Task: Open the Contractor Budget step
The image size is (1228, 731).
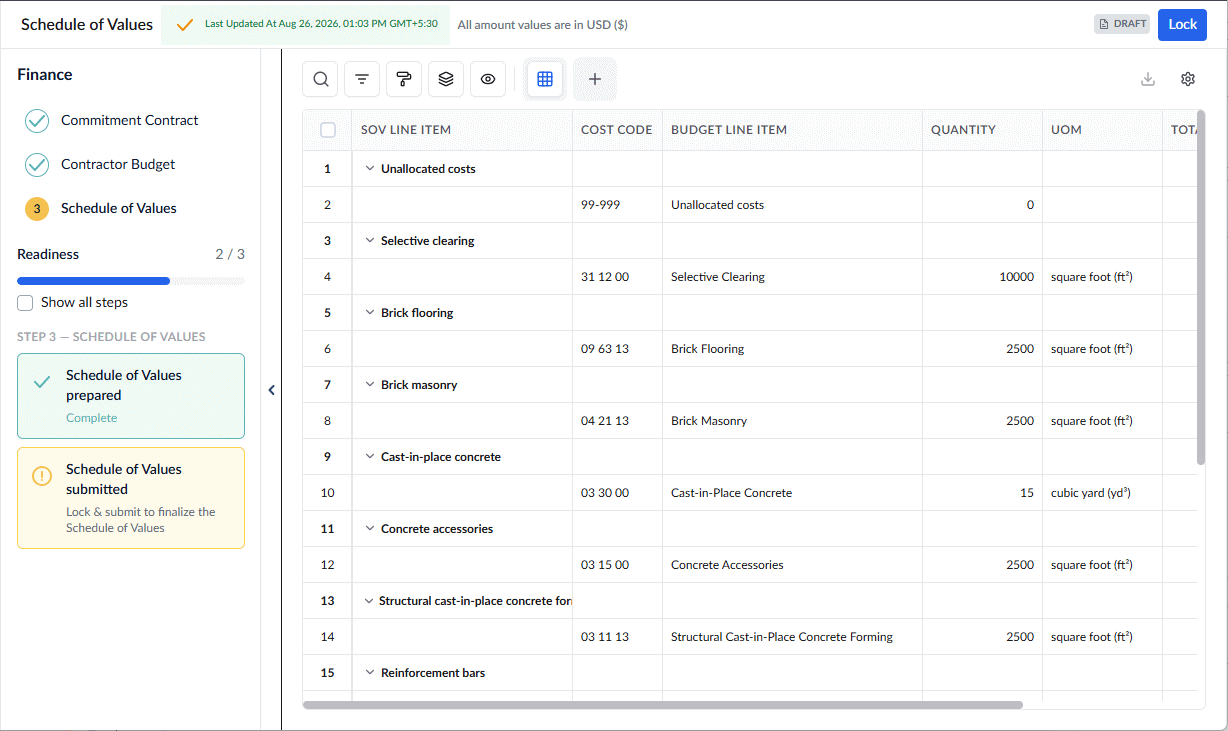Action: 118,164
